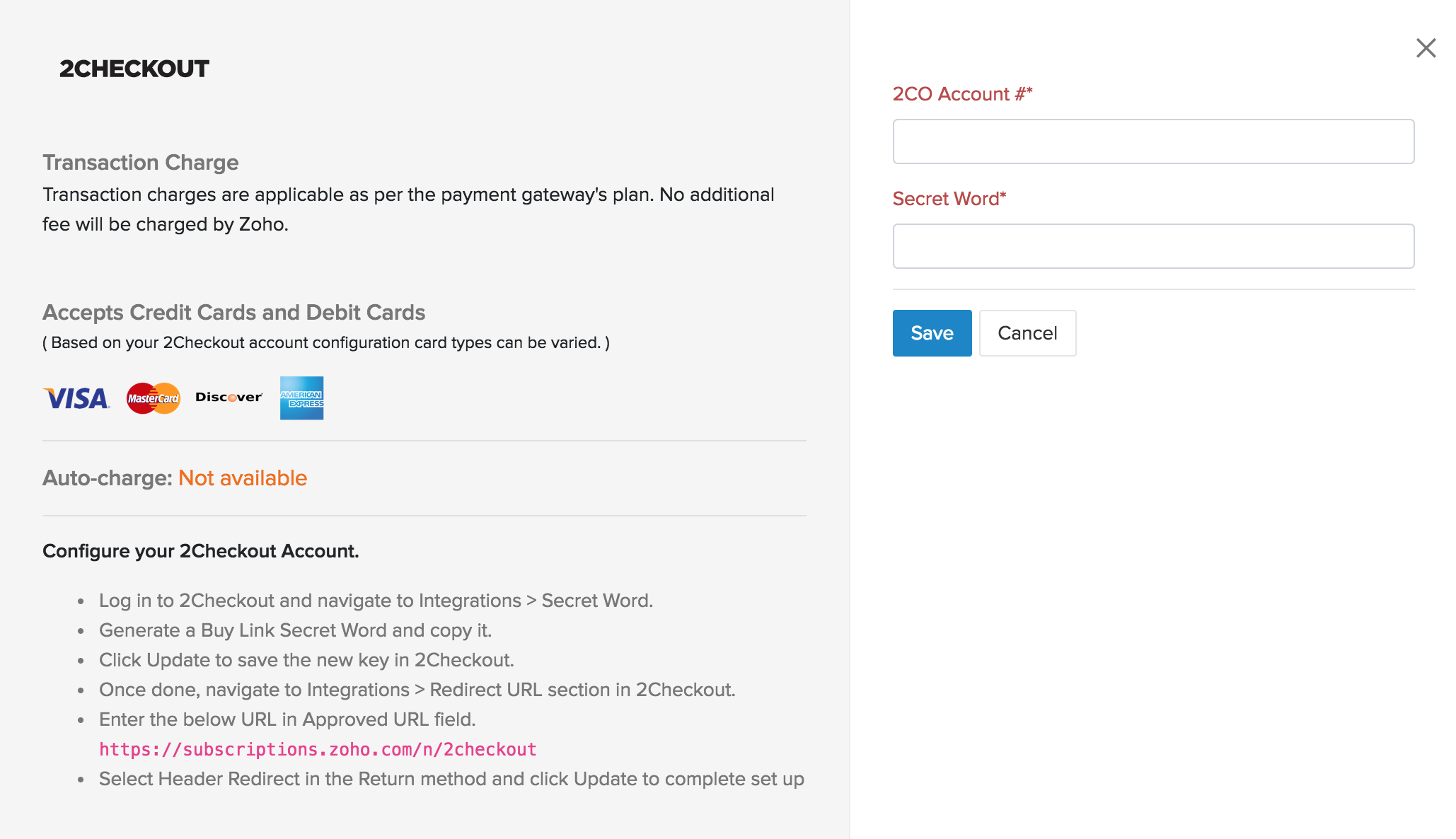Select the Save button
This screenshot has width=1456, height=839.
point(932,333)
